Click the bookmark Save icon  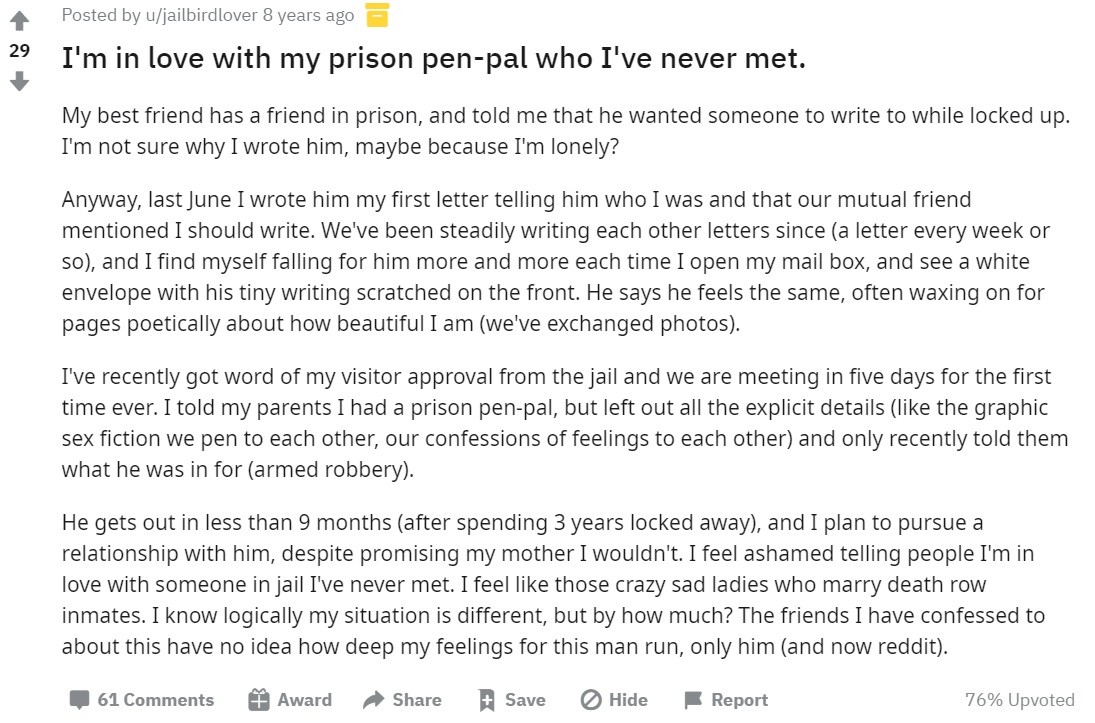click(487, 700)
